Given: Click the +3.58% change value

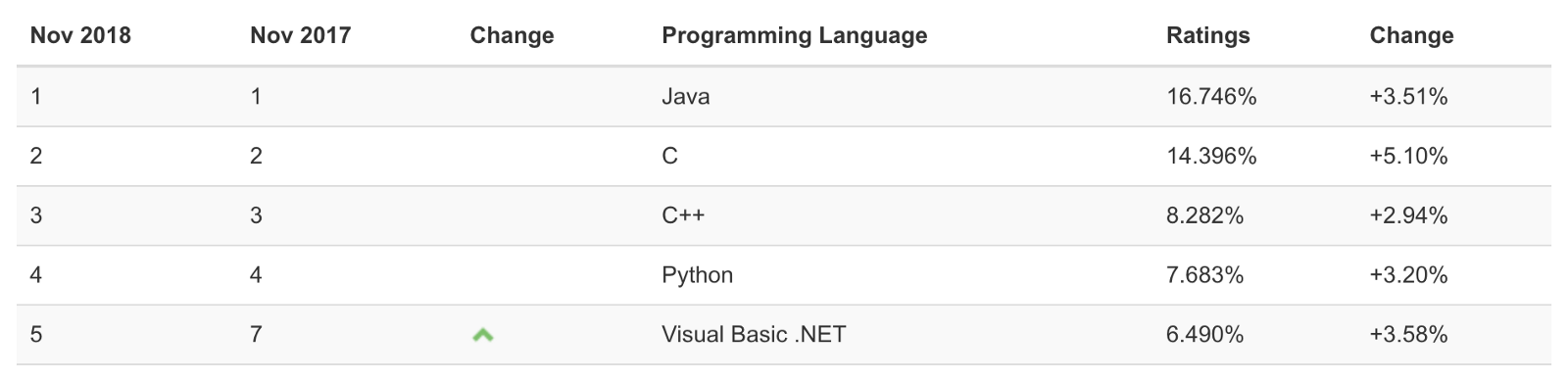Looking at the screenshot, I should (x=1408, y=334).
